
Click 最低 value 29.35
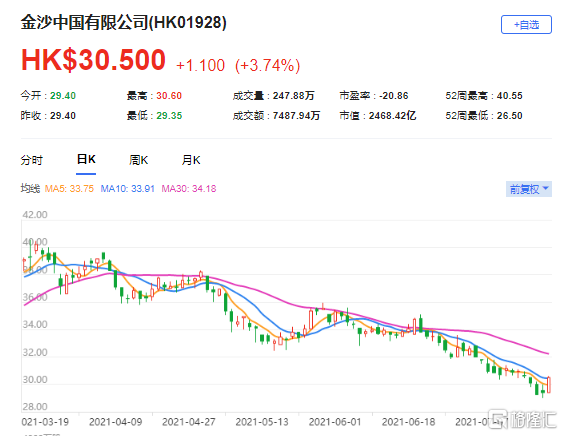coord(169,116)
